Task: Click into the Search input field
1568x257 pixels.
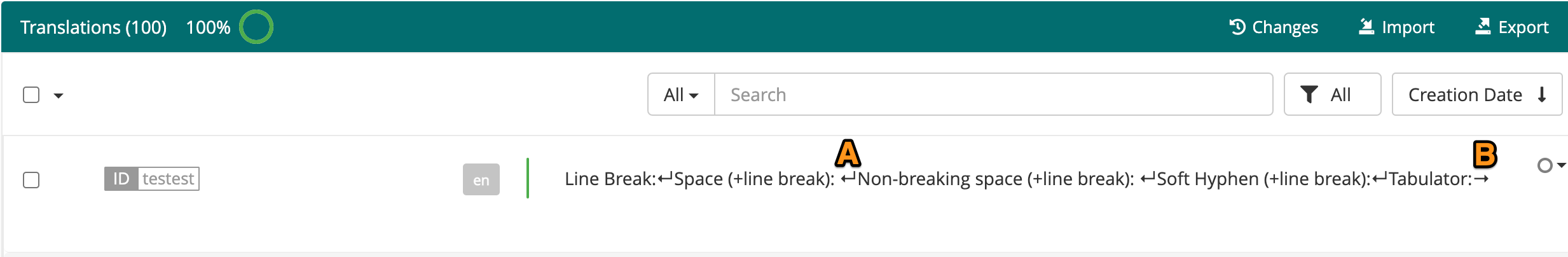Action: pyautogui.click(x=994, y=94)
